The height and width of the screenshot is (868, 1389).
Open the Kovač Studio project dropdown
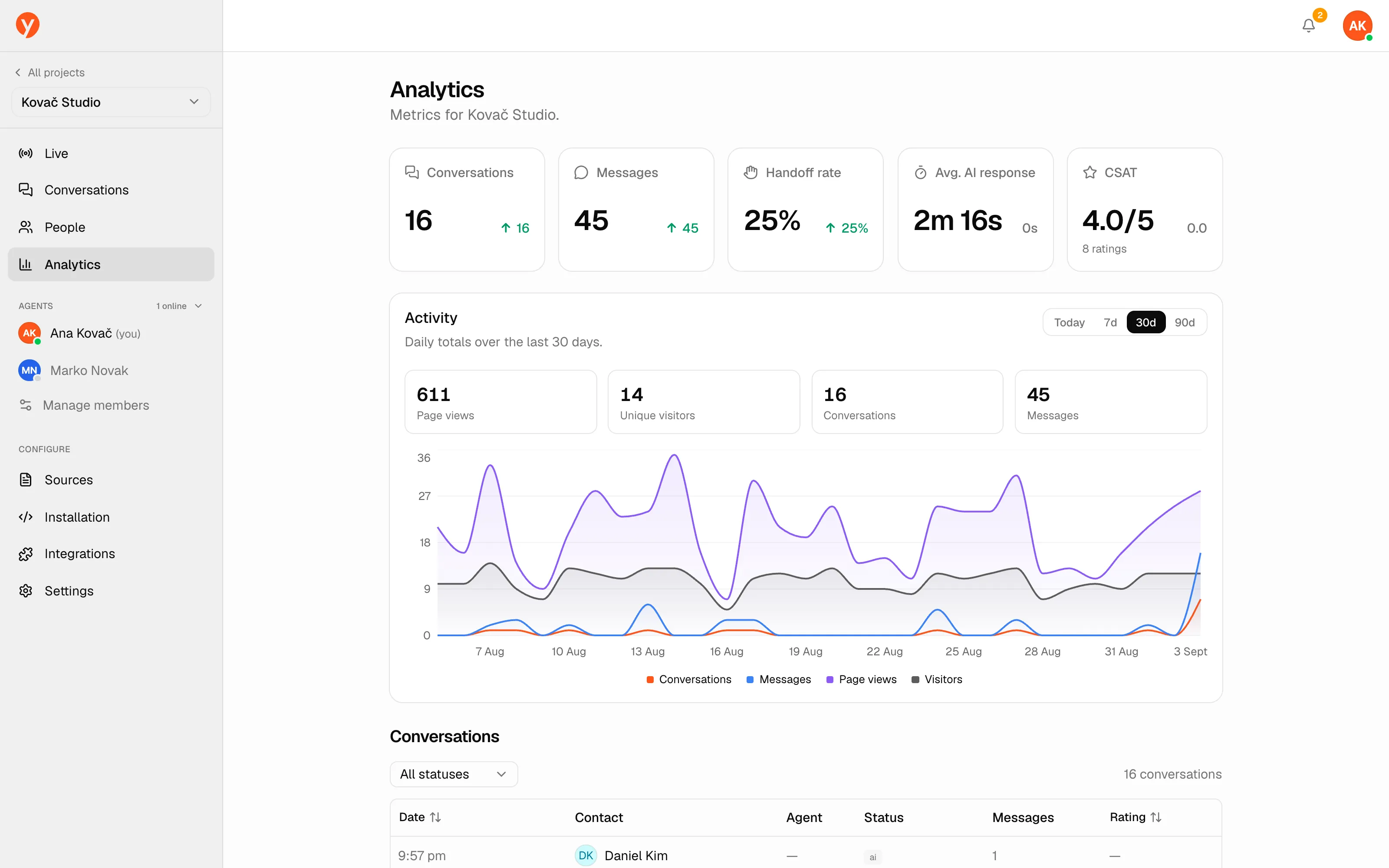click(111, 102)
